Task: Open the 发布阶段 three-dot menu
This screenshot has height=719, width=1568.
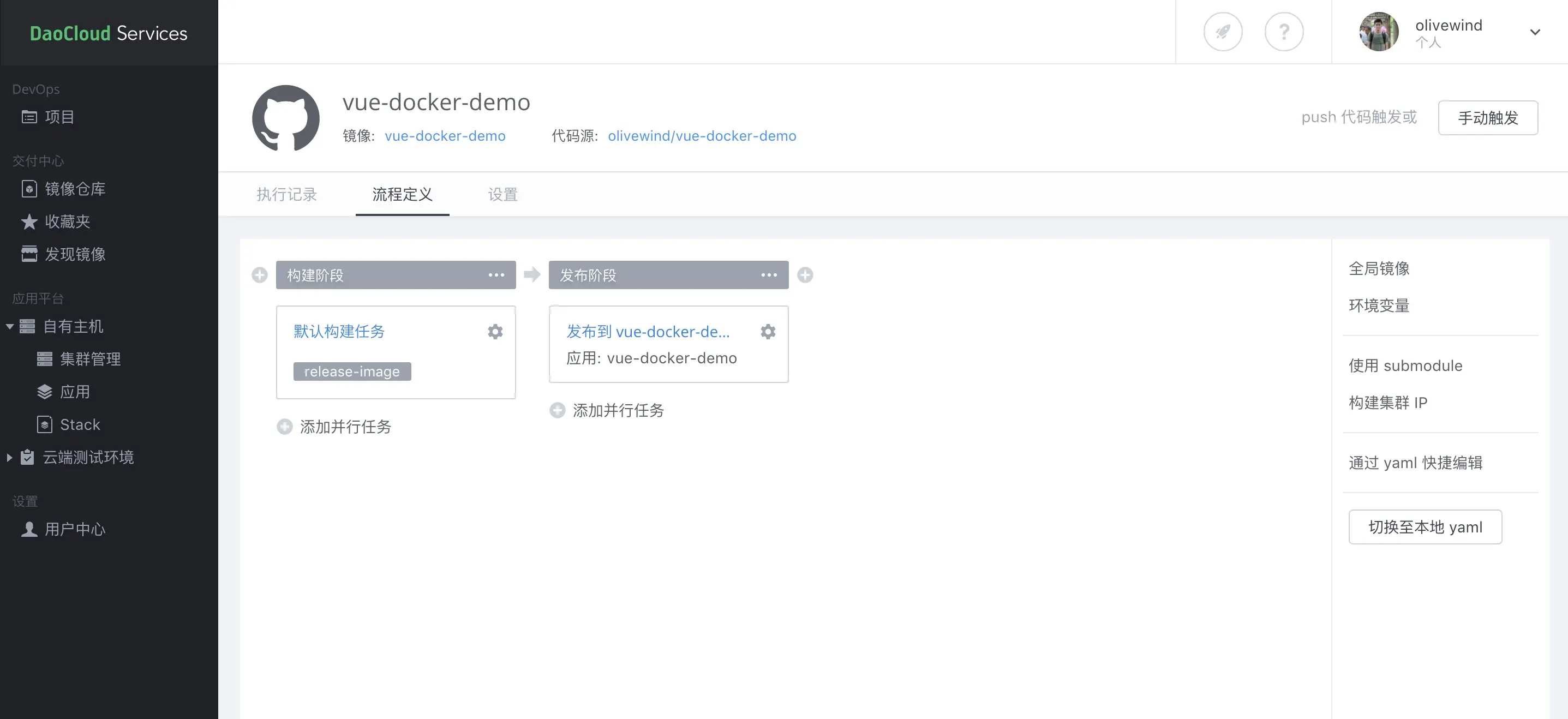Action: 769,275
